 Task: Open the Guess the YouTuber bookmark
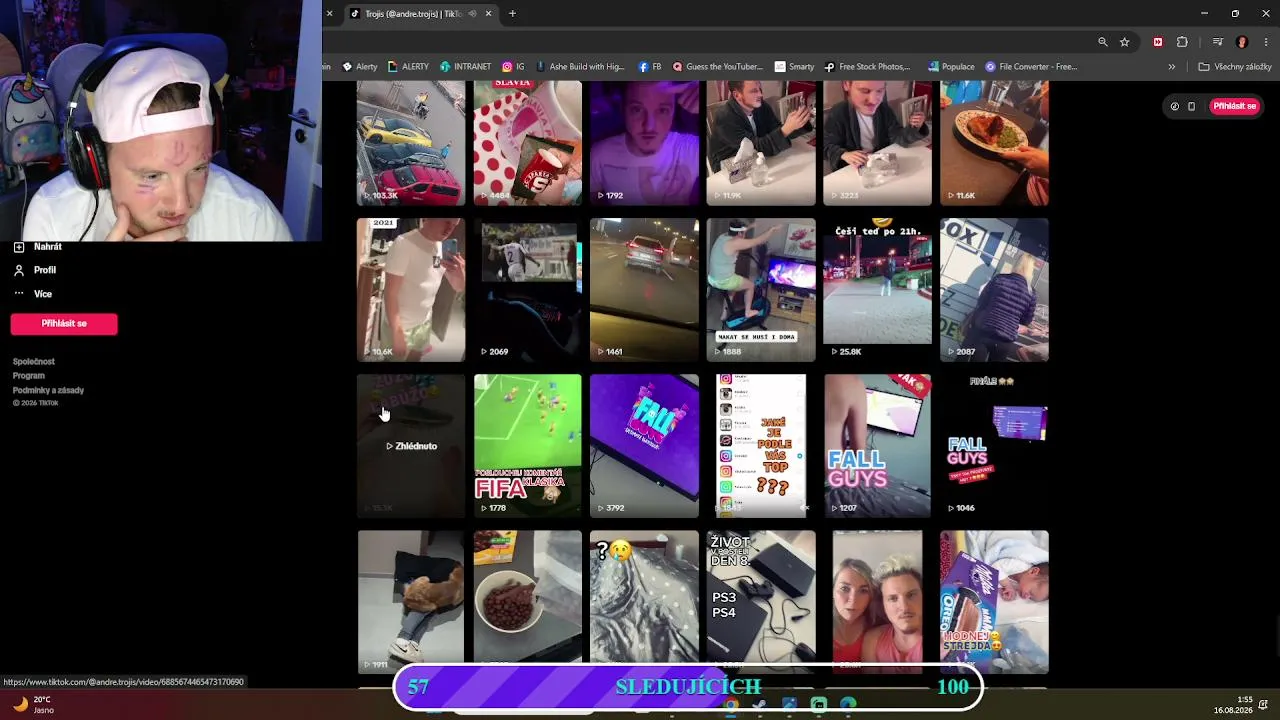(718, 67)
